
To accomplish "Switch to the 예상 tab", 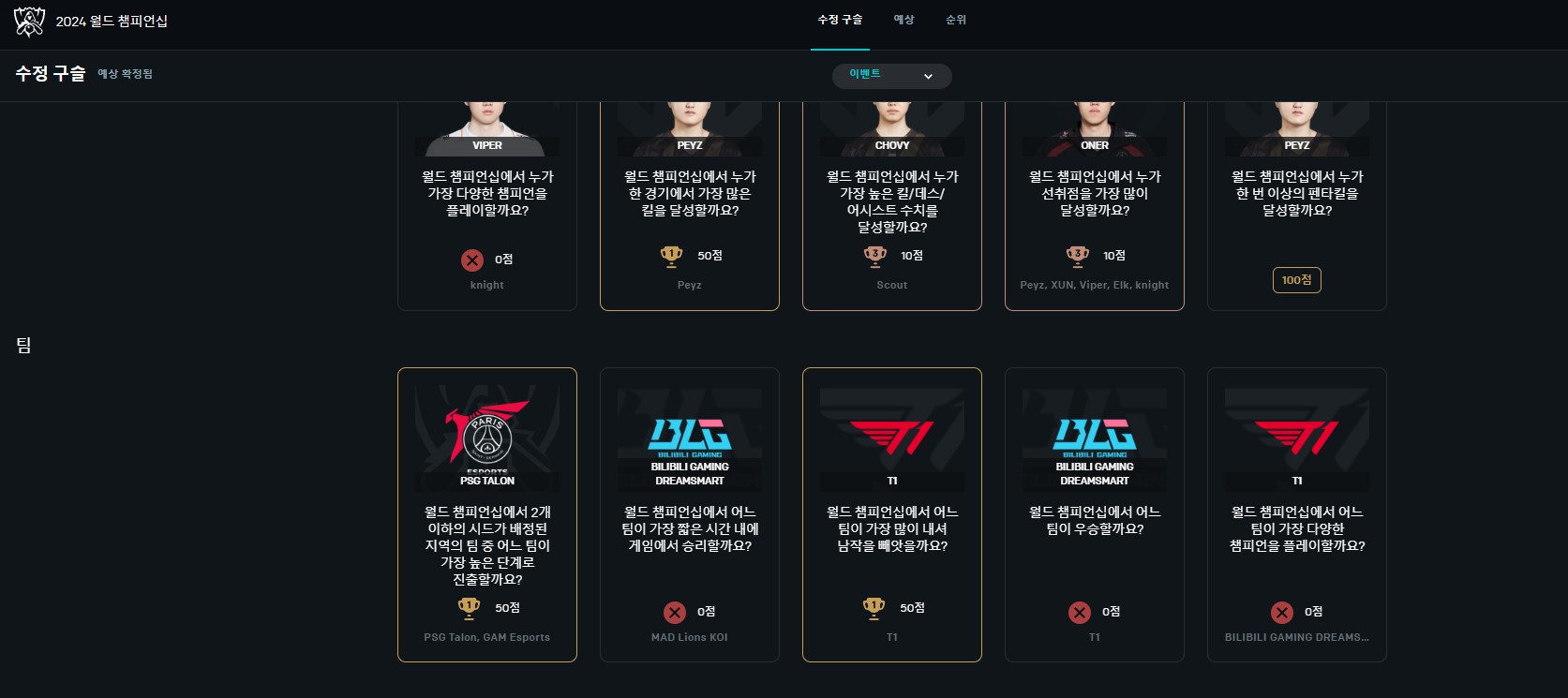I will click(903, 20).
